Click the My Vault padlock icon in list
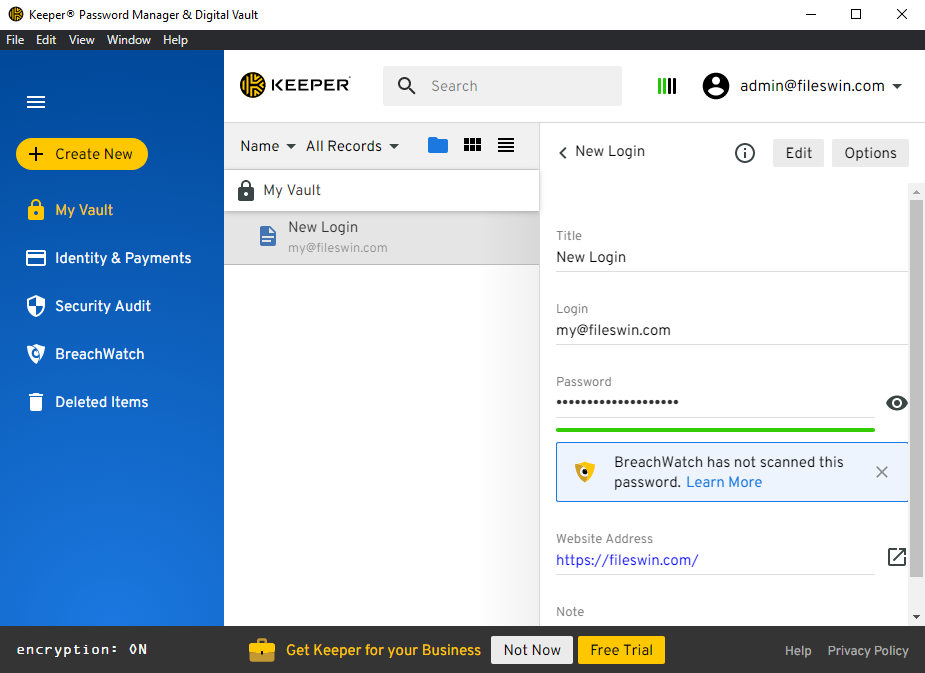The image size is (925, 673). coord(245,191)
